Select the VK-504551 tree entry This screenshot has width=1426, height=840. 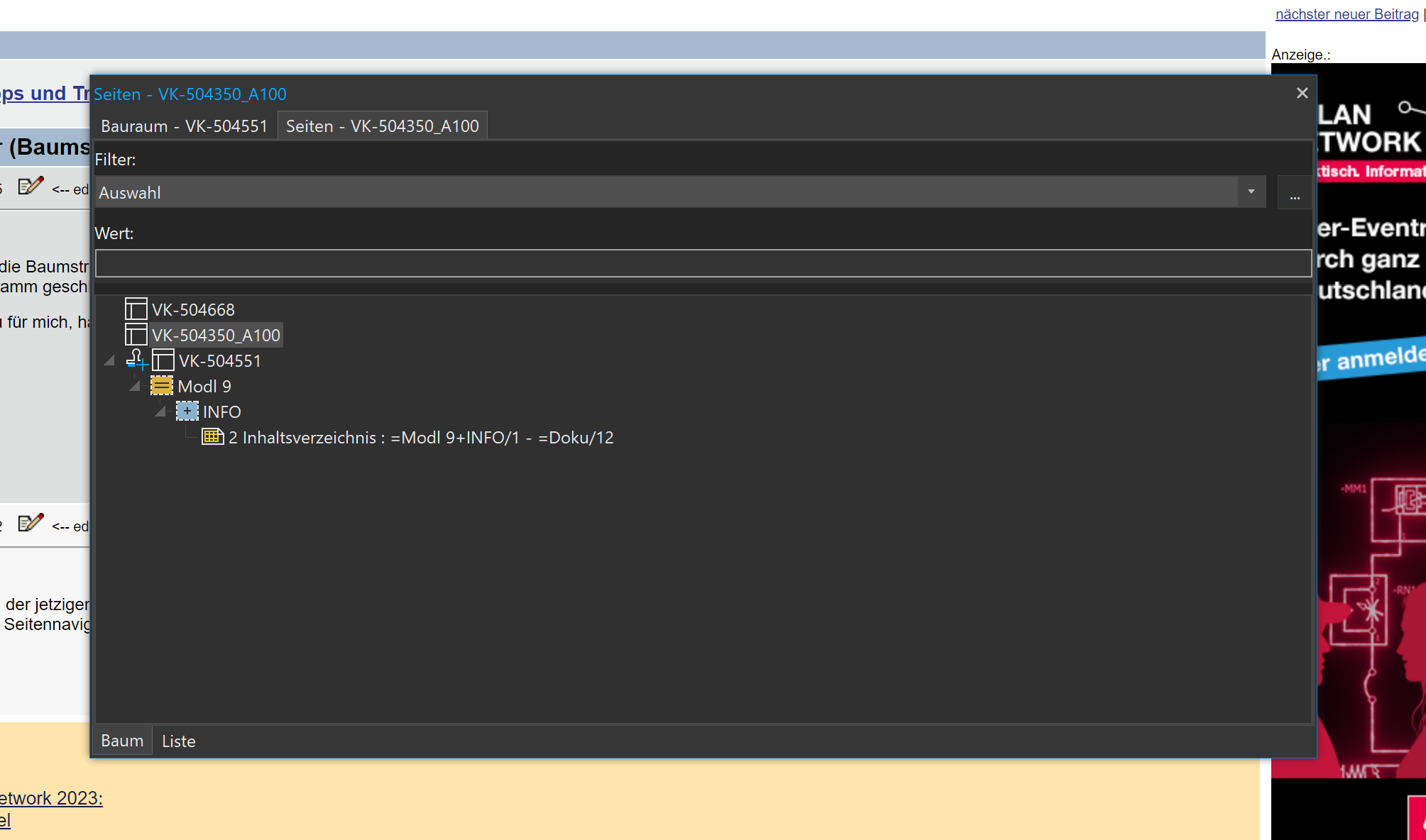(220, 361)
